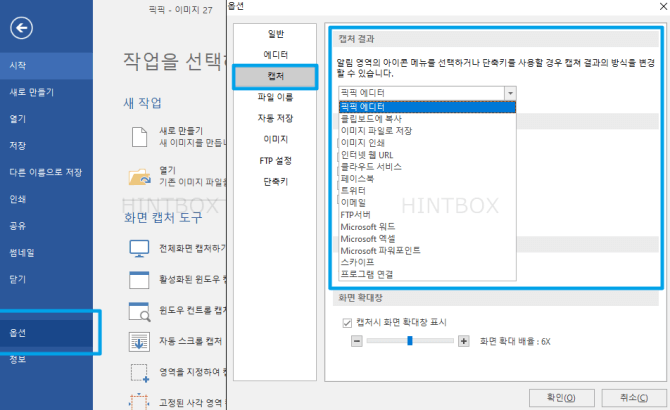Select the 캡처 options tab
This screenshot has width=670, height=410.
click(x=275, y=76)
